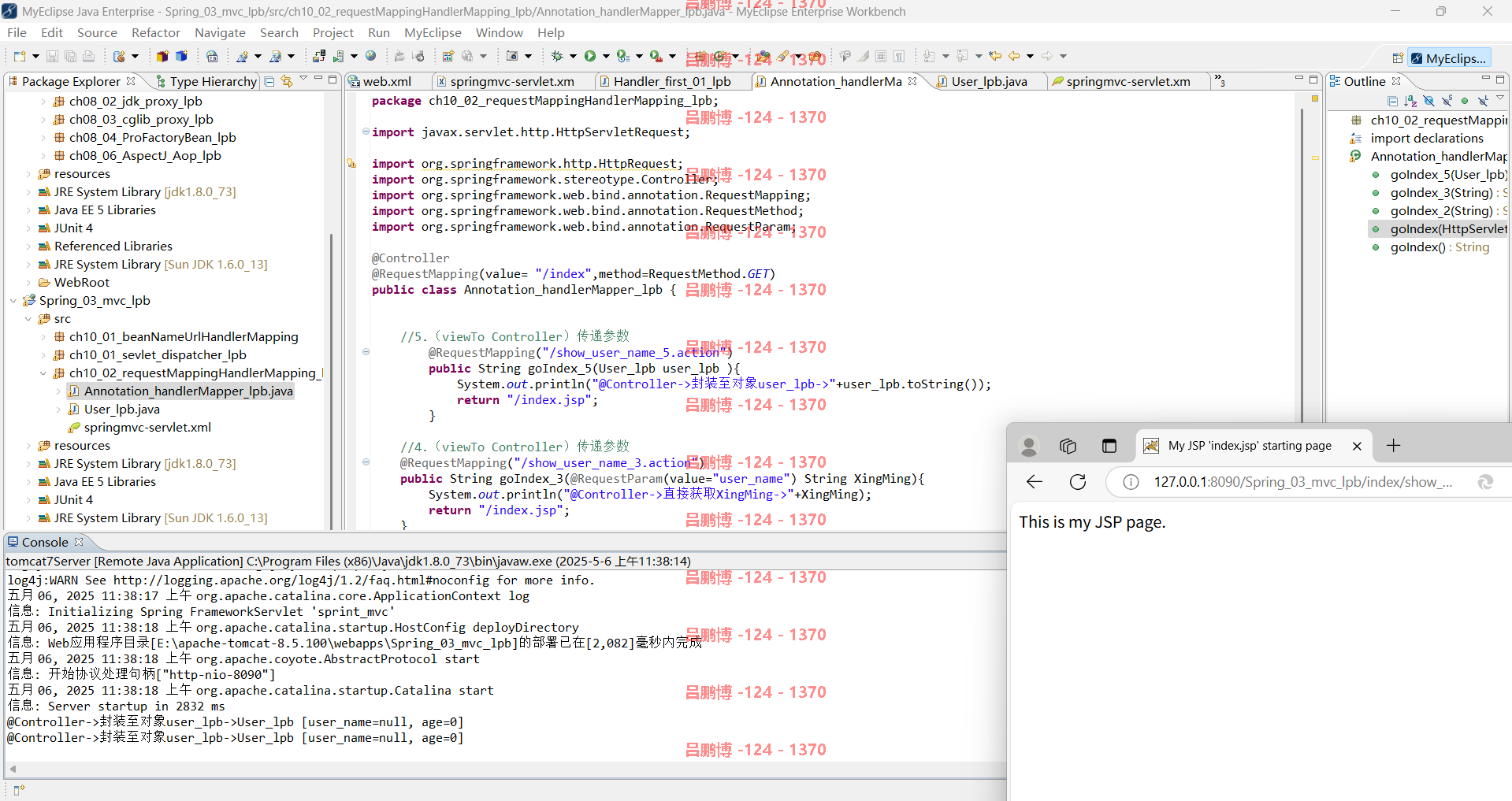Toggle Block Selection Mode icon
Viewport: 1512px width, 801px height.
[881, 56]
